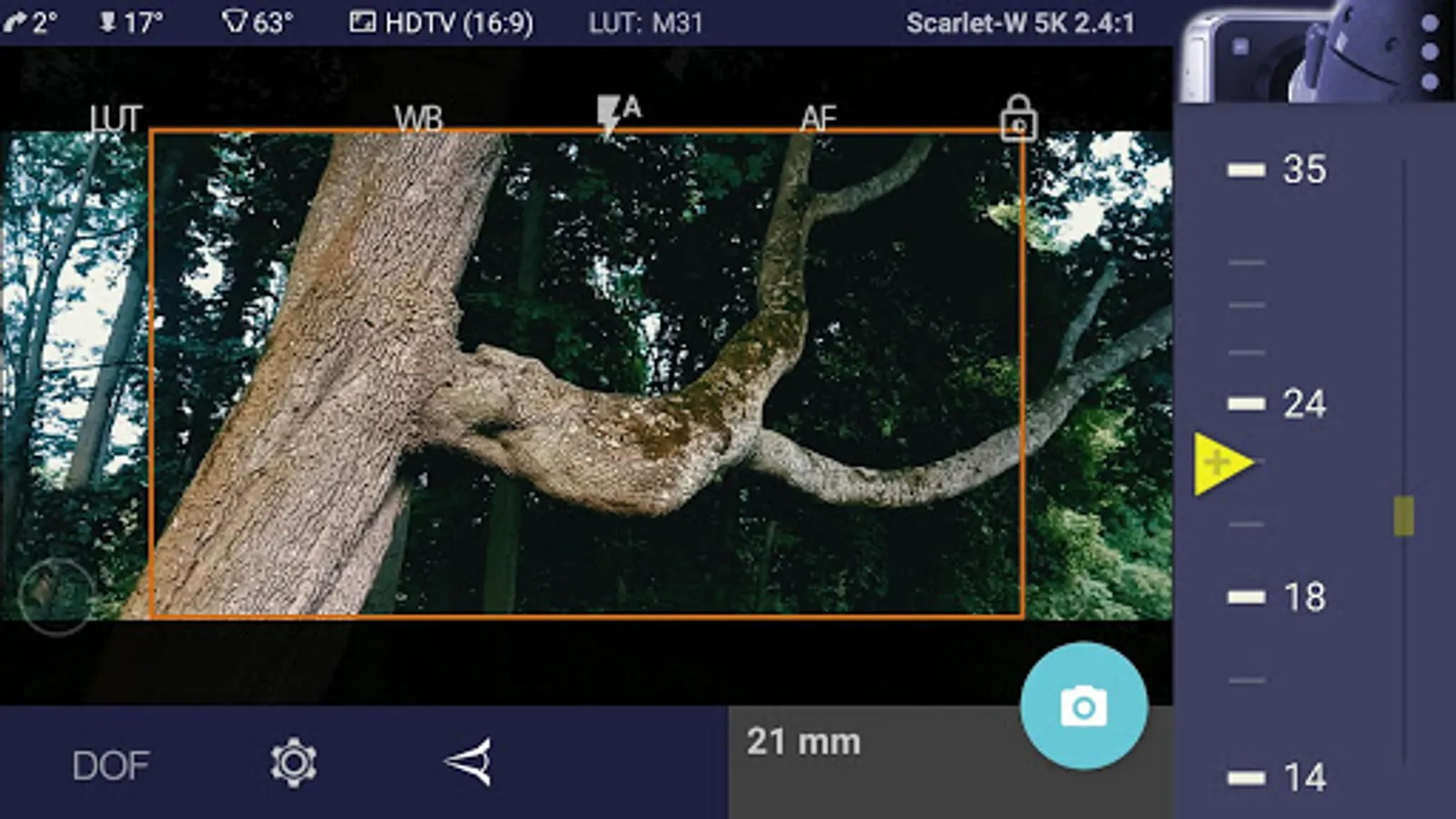Open Scarlet-W 5K 2.4:1 camera selector
Screen dimensions: 1456x819
[x=1020, y=22]
